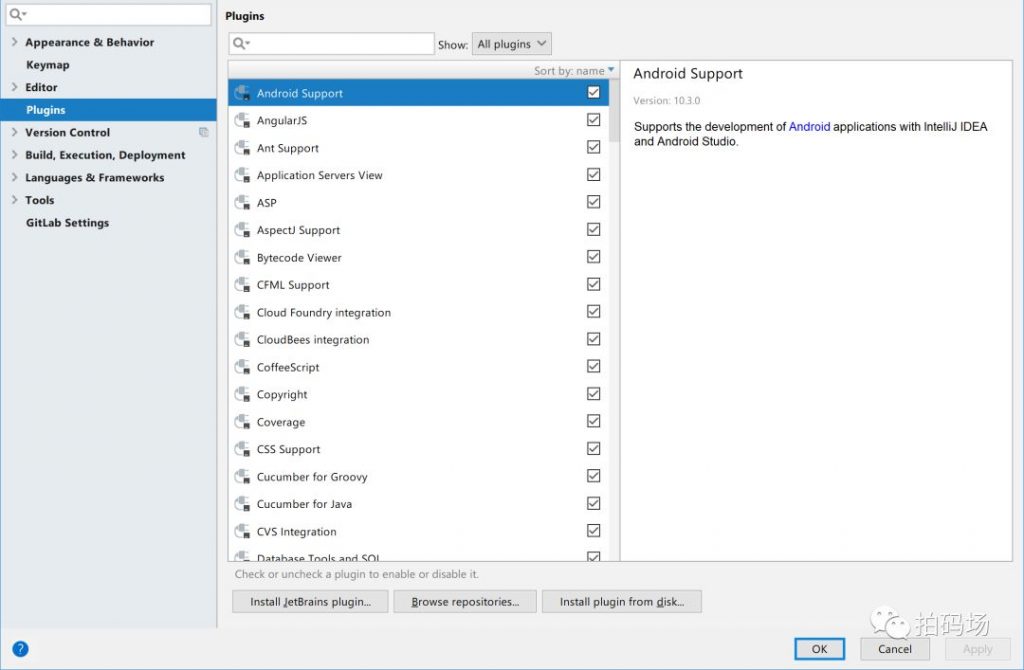This screenshot has height=670, width=1024.
Task: Click the Bytecode Viewer plugin icon
Action: pos(242,257)
